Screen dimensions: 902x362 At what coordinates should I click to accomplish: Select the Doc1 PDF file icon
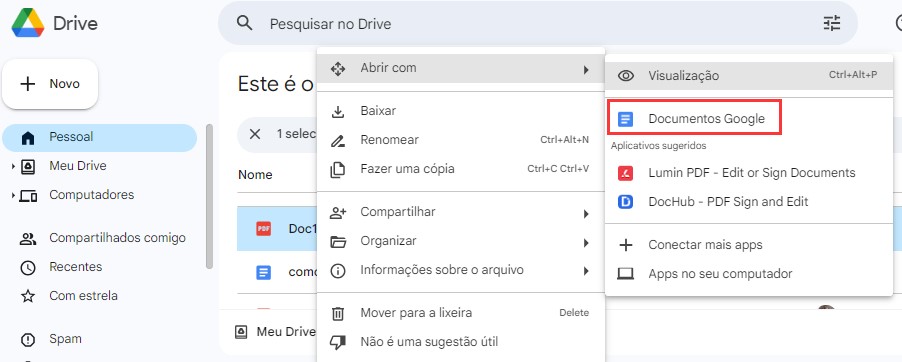point(263,228)
